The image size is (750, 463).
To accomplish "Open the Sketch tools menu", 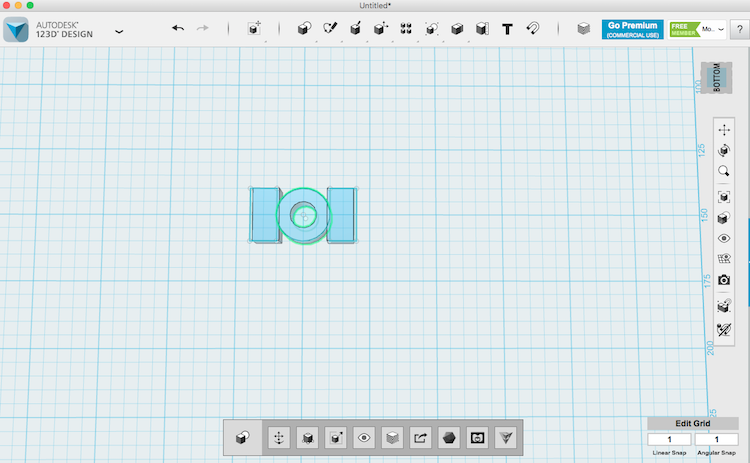I will pos(330,28).
